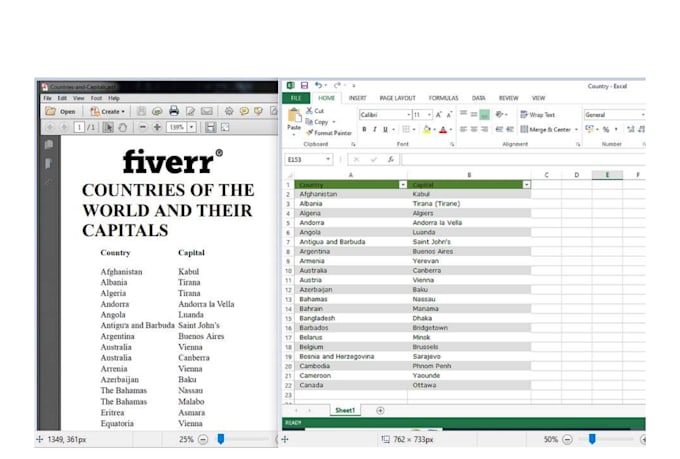The image size is (680, 459).
Task: Click the new sheet plus icon
Action: [x=380, y=410]
